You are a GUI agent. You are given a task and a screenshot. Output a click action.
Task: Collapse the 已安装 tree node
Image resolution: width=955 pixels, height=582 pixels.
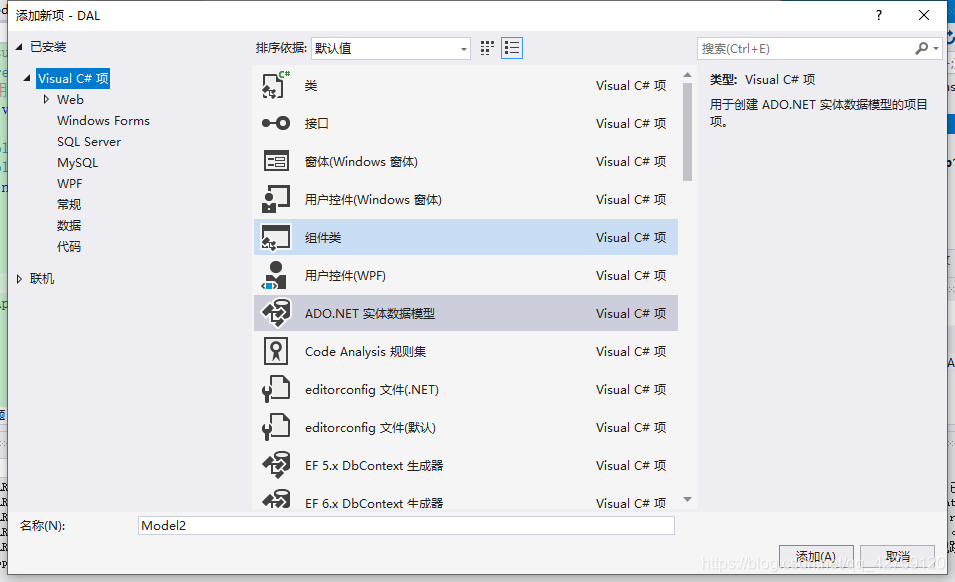click(x=19, y=47)
